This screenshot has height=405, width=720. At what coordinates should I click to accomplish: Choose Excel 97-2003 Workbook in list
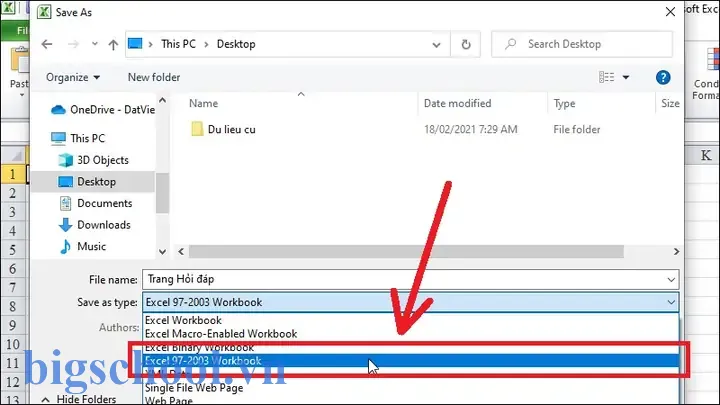(411, 360)
